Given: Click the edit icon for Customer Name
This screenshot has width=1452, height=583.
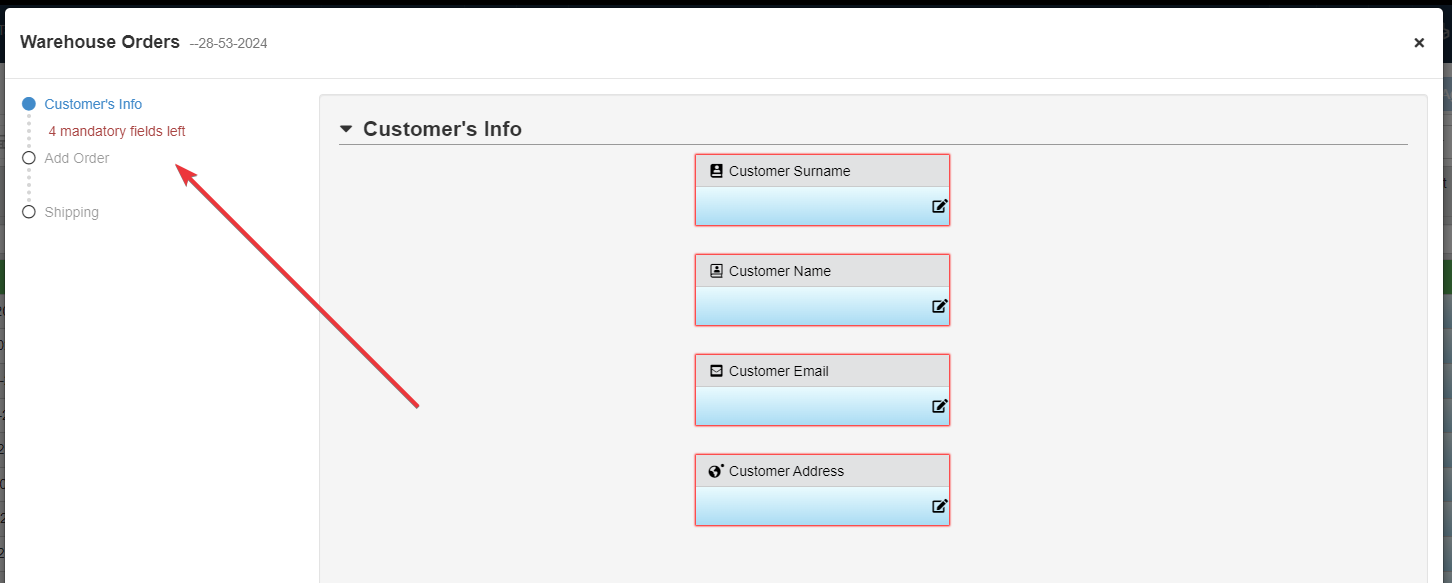Looking at the screenshot, I should pos(939,306).
